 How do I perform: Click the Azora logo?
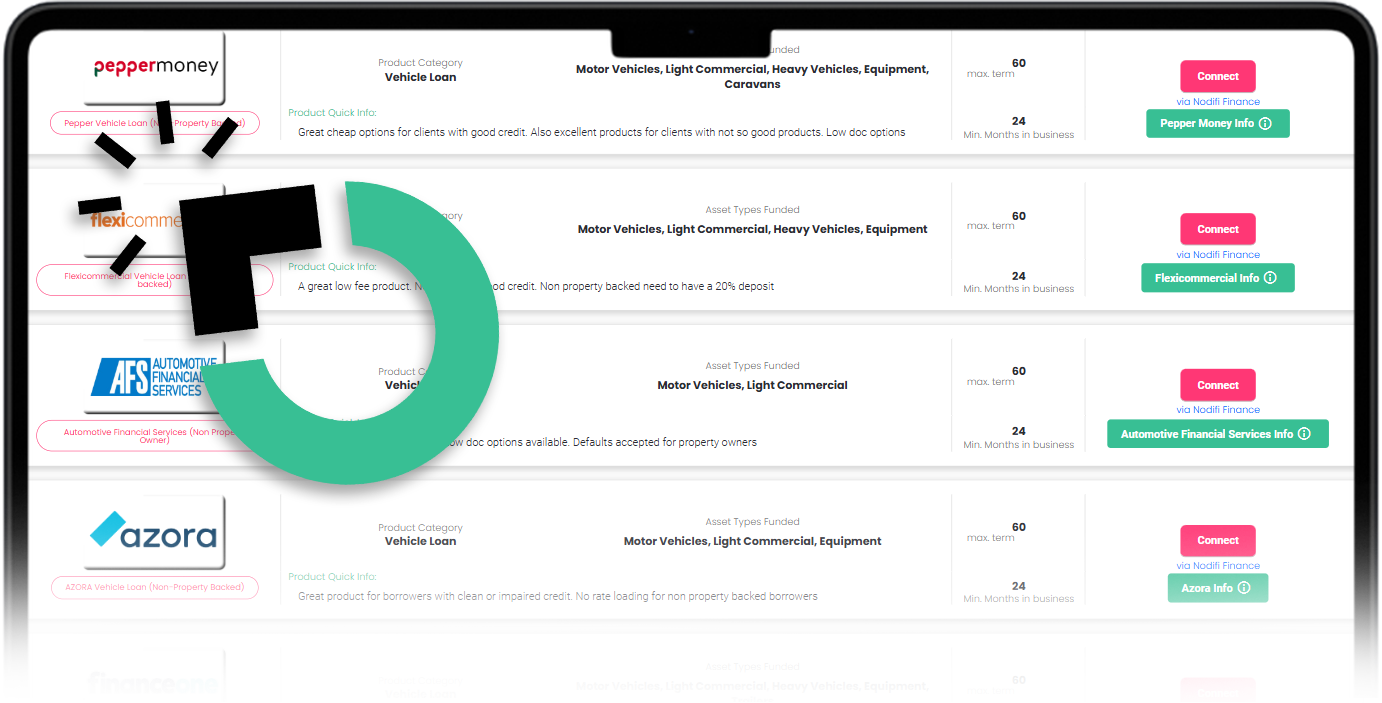click(154, 532)
